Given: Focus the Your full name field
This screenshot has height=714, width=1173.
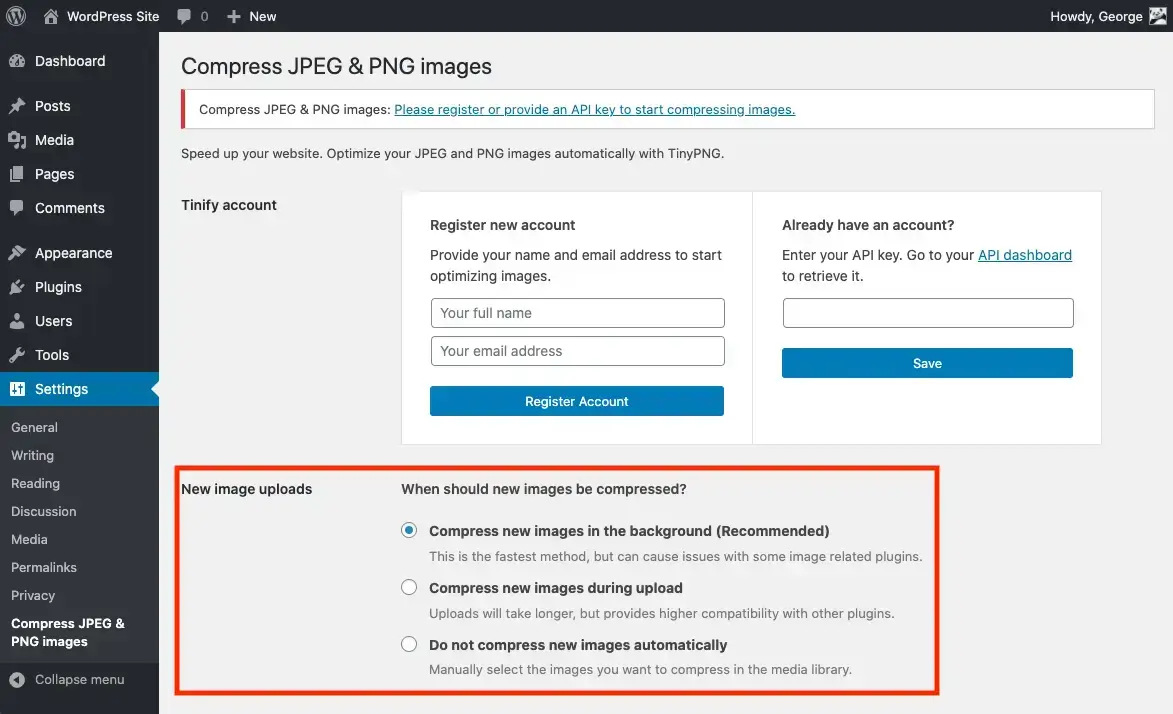Looking at the screenshot, I should click(x=578, y=313).
